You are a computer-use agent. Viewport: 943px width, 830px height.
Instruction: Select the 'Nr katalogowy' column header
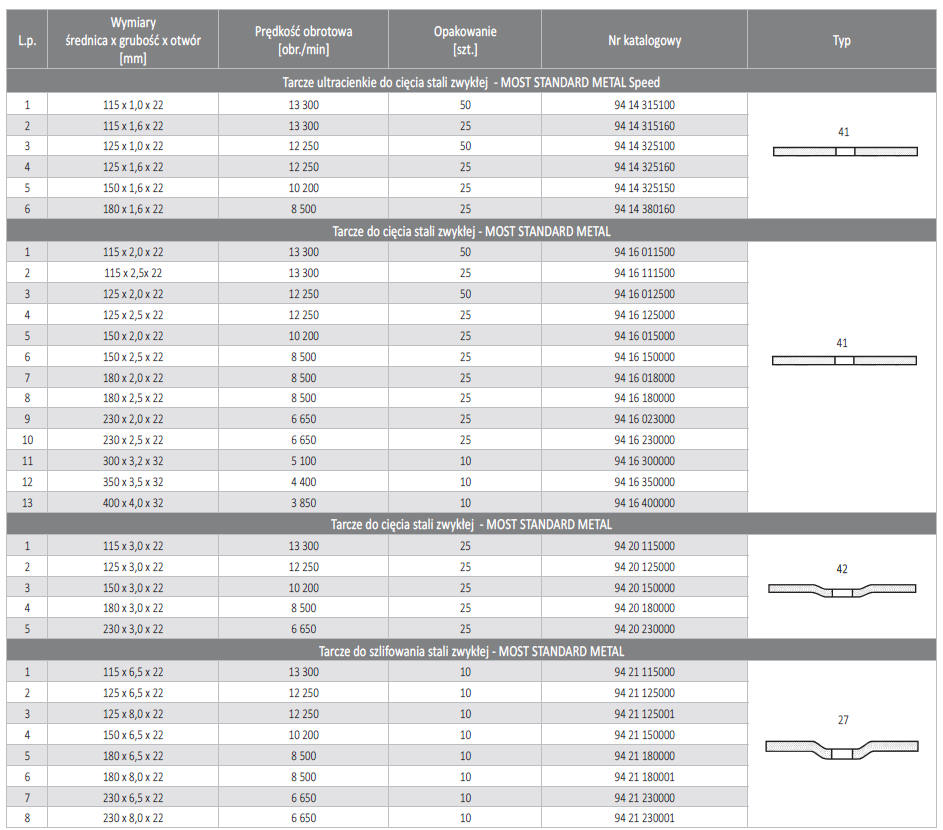point(644,40)
